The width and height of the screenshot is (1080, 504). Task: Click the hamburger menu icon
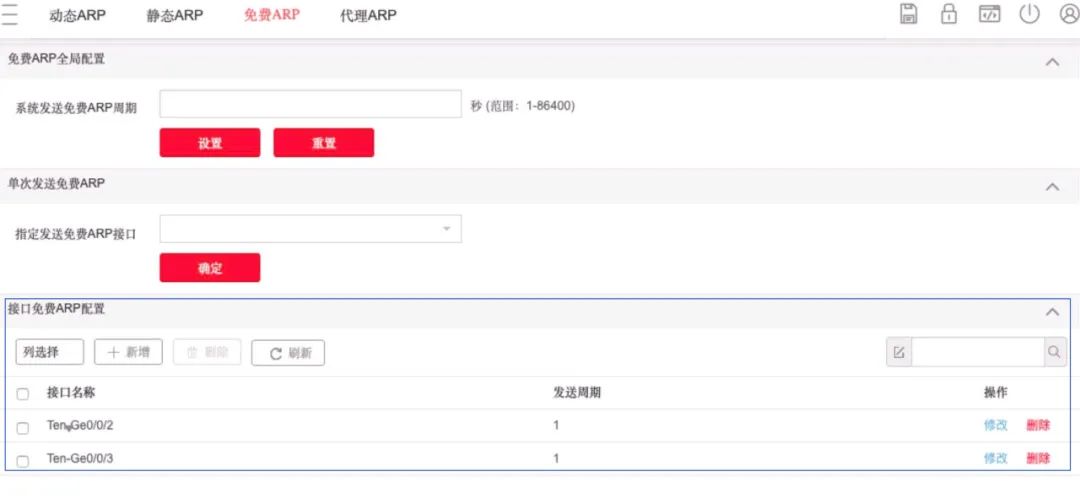point(10,15)
